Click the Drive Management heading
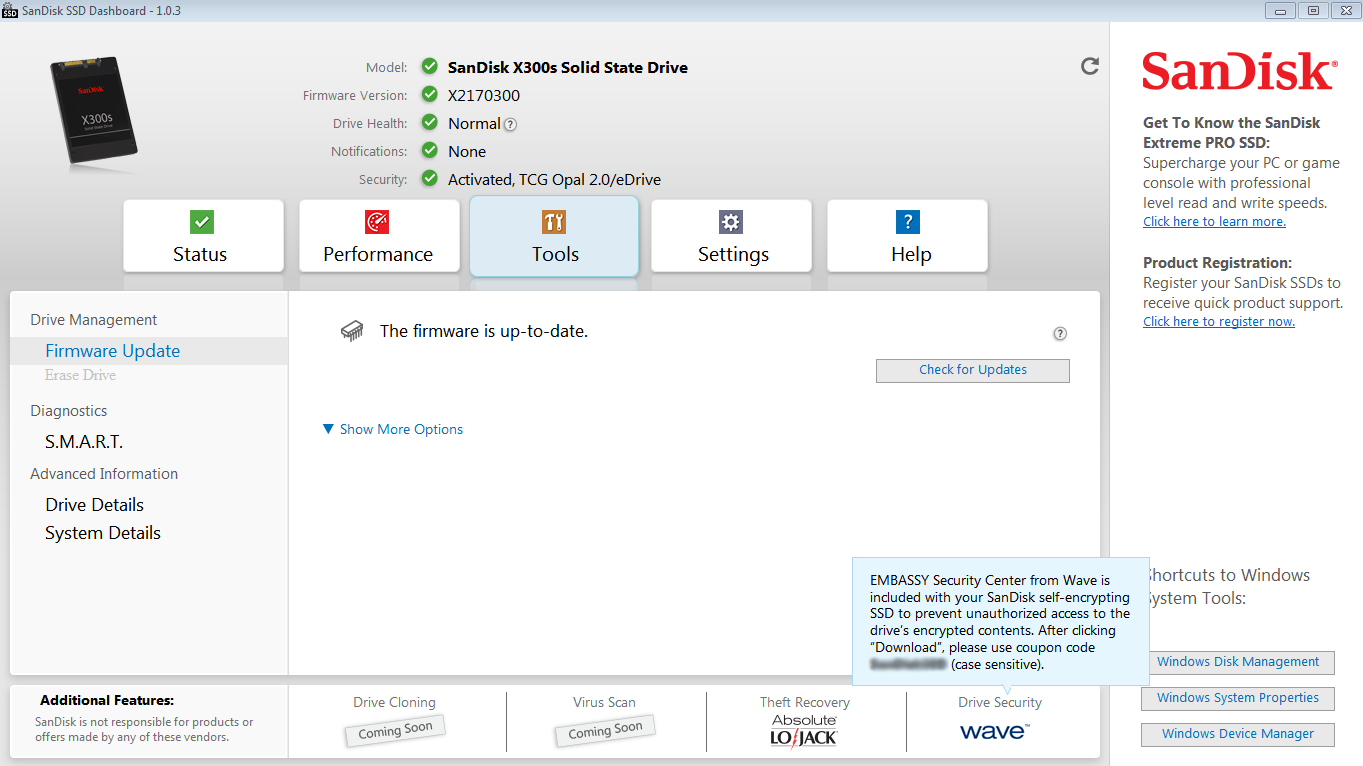Screen dimensions: 1363x766 click(94, 320)
